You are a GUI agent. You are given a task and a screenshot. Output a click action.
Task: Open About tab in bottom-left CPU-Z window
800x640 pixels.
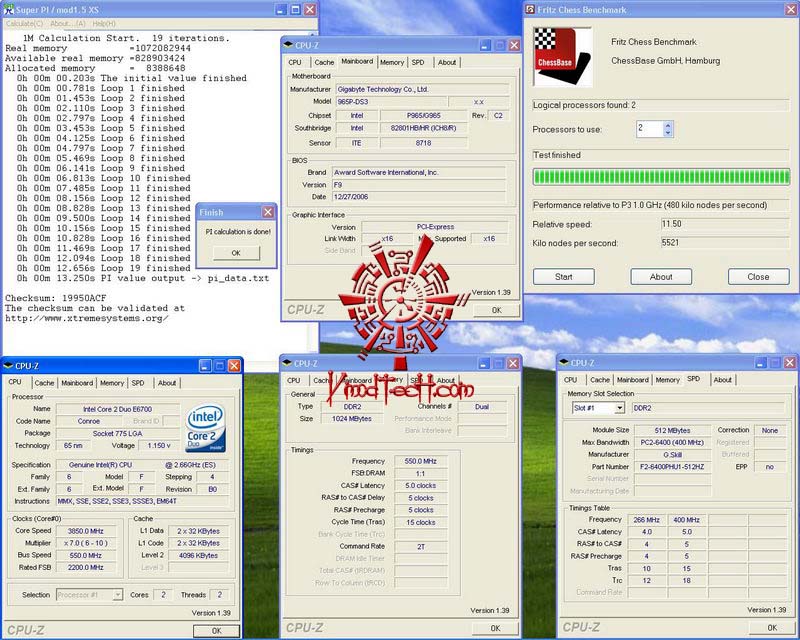pyautogui.click(x=167, y=383)
